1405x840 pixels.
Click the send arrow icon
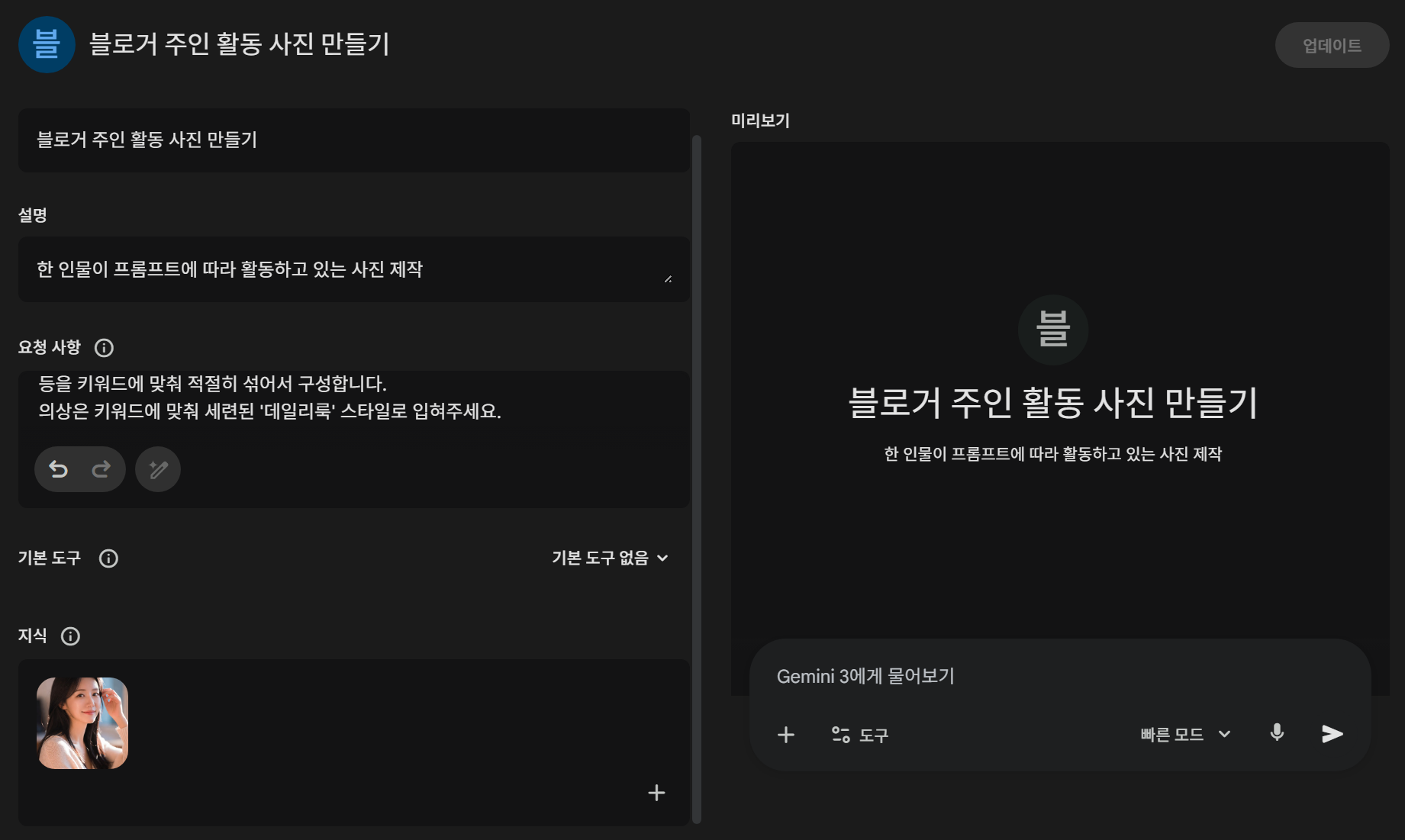click(1332, 734)
